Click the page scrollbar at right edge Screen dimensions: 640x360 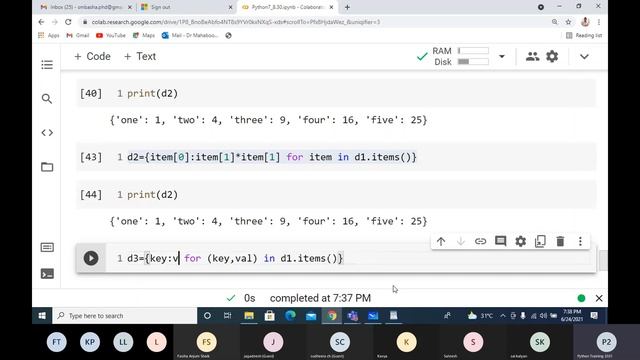pyautogui.click(x=603, y=260)
